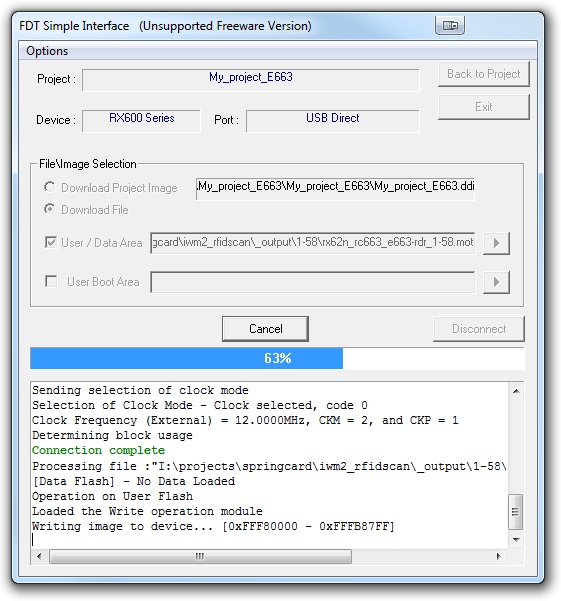Screen dimensions: 561x601
Task: Click the vertical scrollbar thumb in log
Action: click(x=516, y=512)
